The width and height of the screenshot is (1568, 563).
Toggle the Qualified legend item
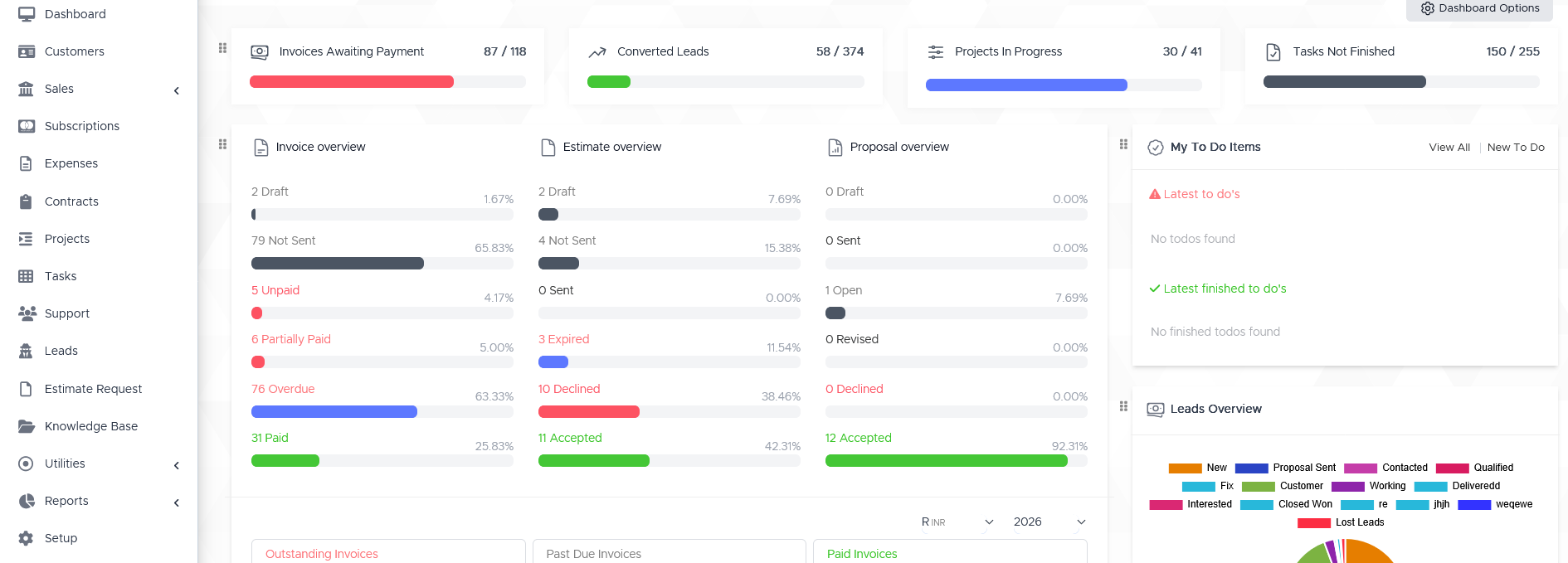[1474, 468]
